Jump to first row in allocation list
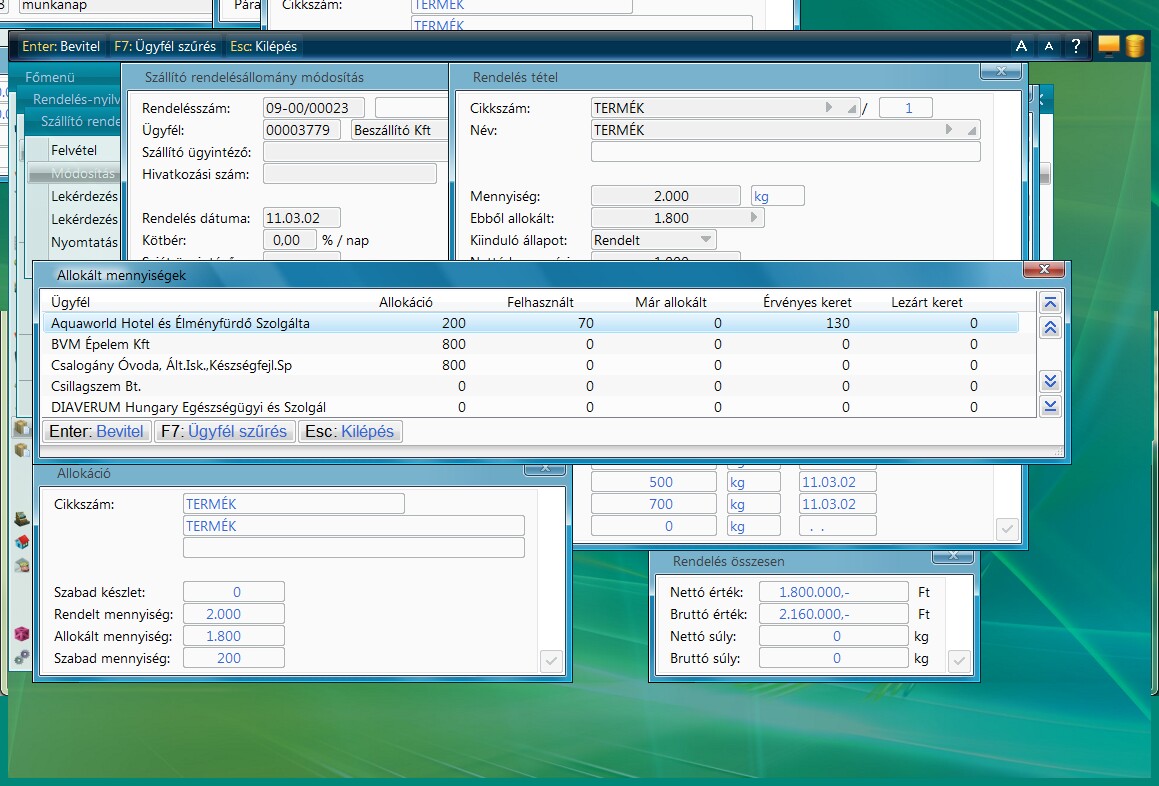This screenshot has height=786, width=1159. pyautogui.click(x=1049, y=303)
